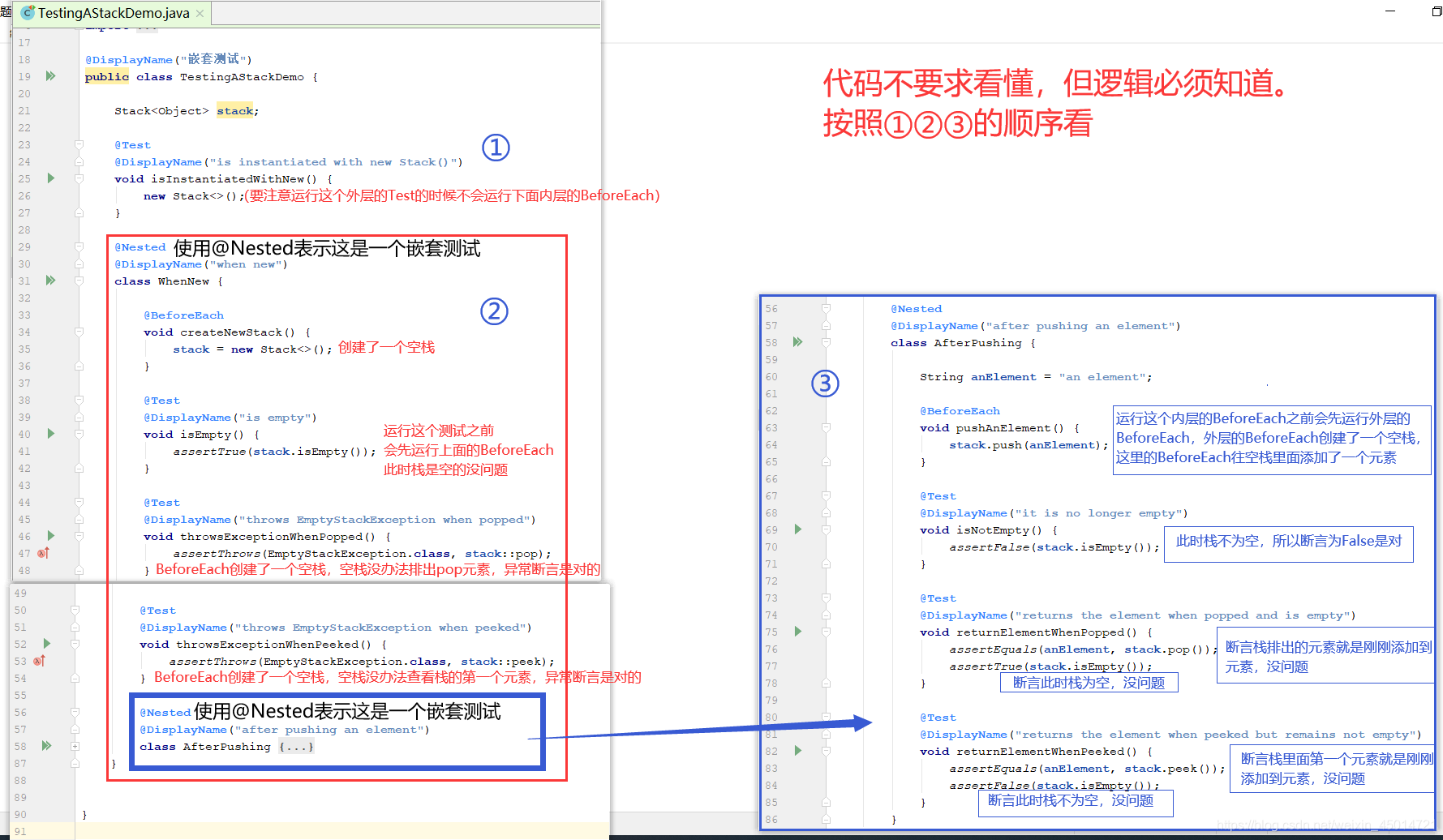Run the isNotEmpty test from the line 69 gutter
Screen dimensions: 1443x840
(797, 529)
